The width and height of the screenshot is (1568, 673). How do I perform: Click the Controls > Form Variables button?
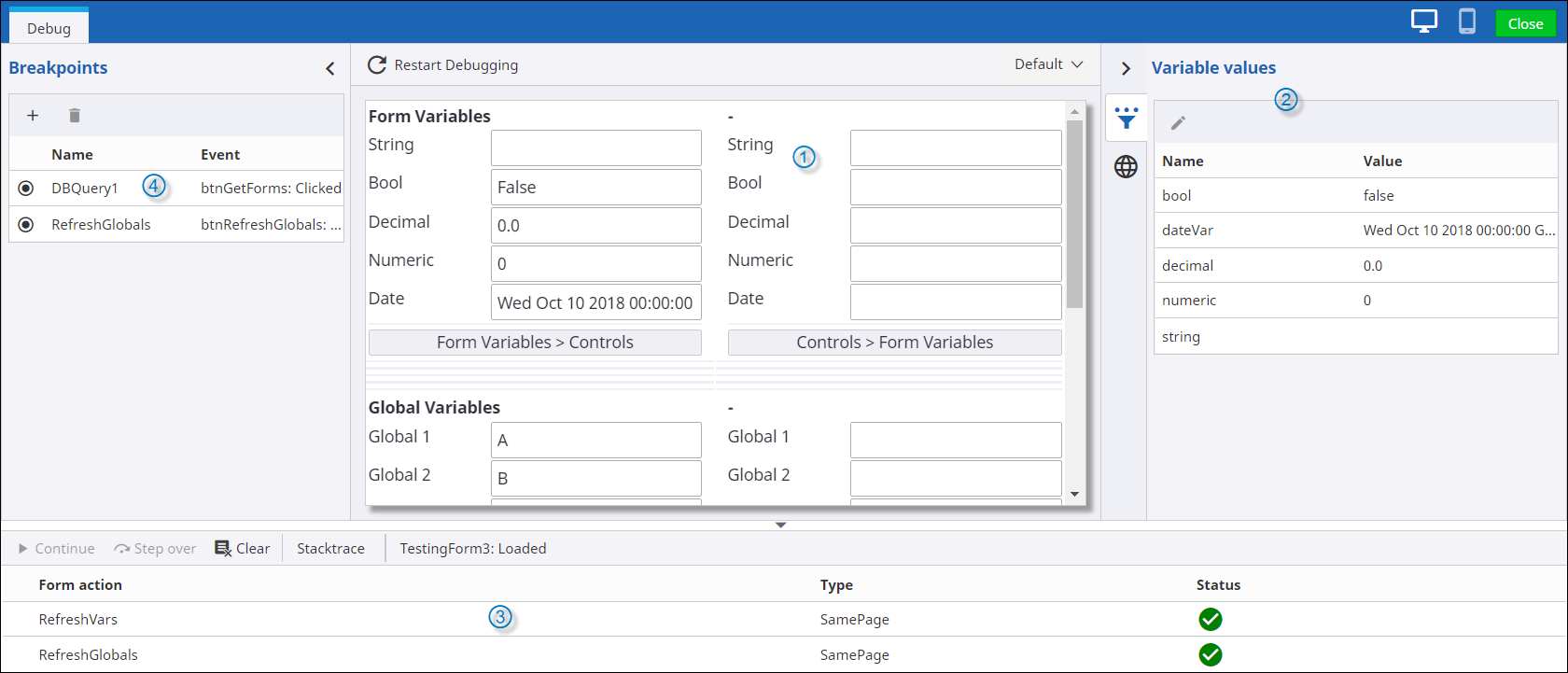(894, 343)
